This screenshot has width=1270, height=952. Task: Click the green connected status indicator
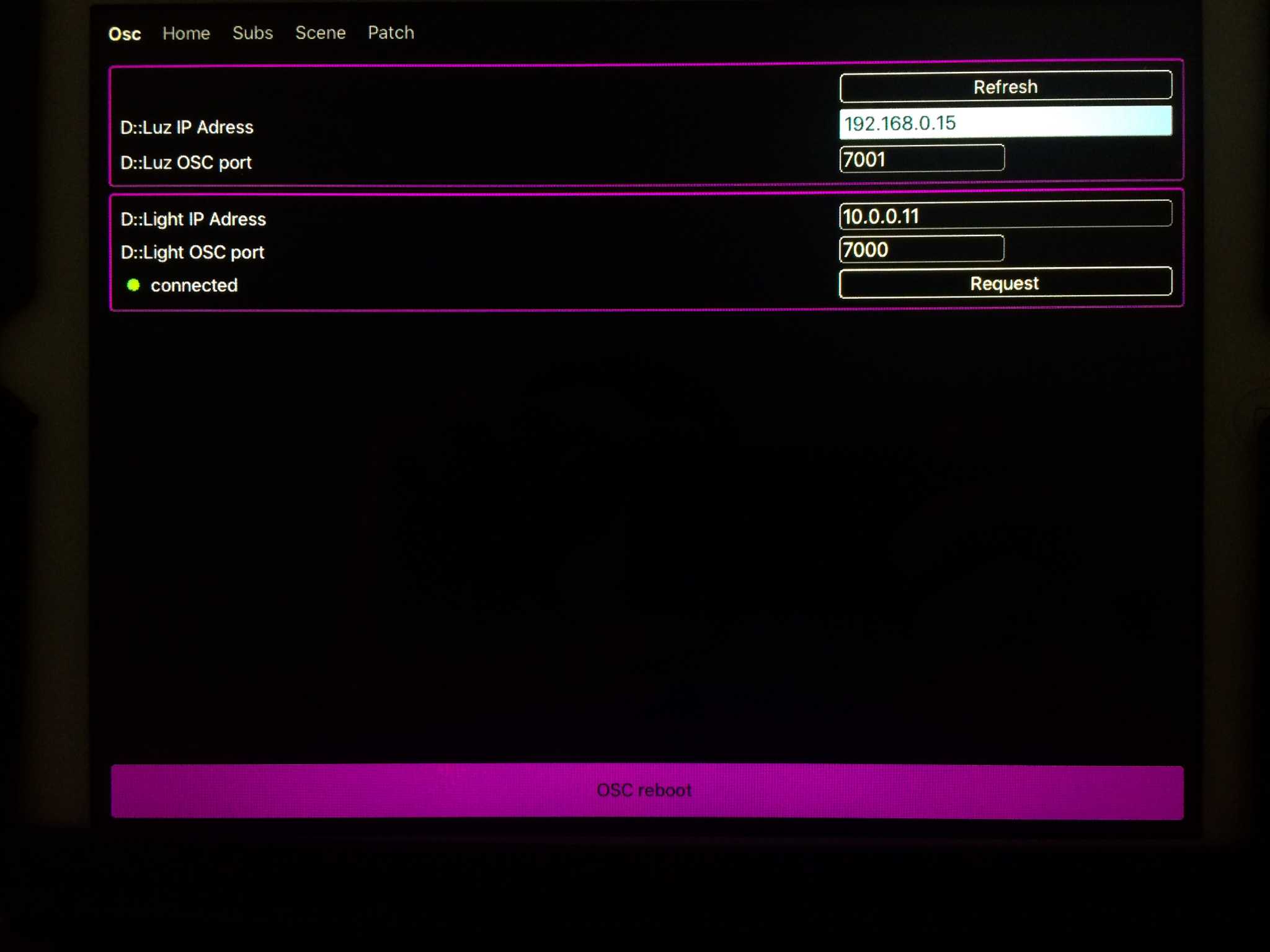133,285
